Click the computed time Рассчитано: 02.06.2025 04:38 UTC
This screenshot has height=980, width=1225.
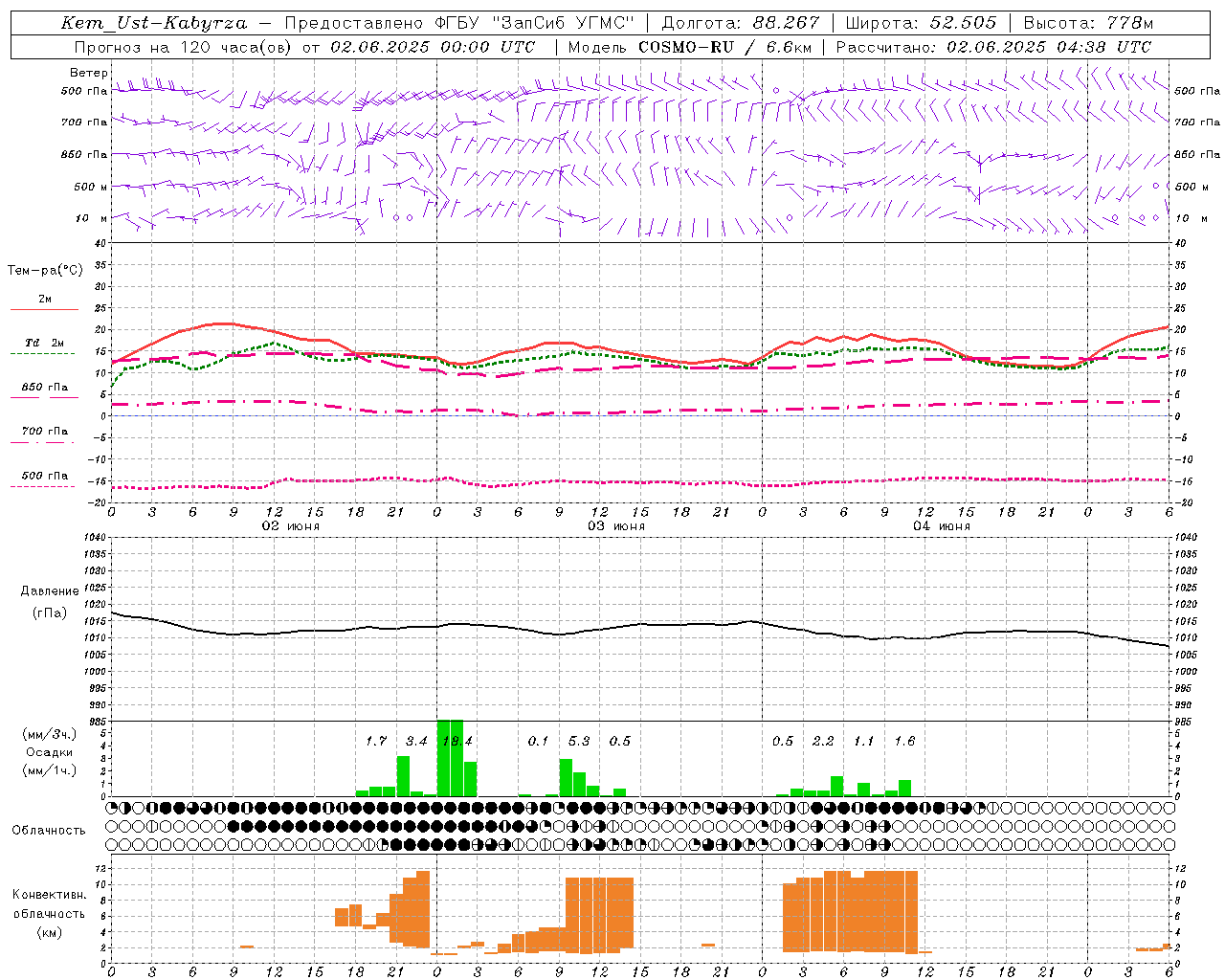[993, 47]
